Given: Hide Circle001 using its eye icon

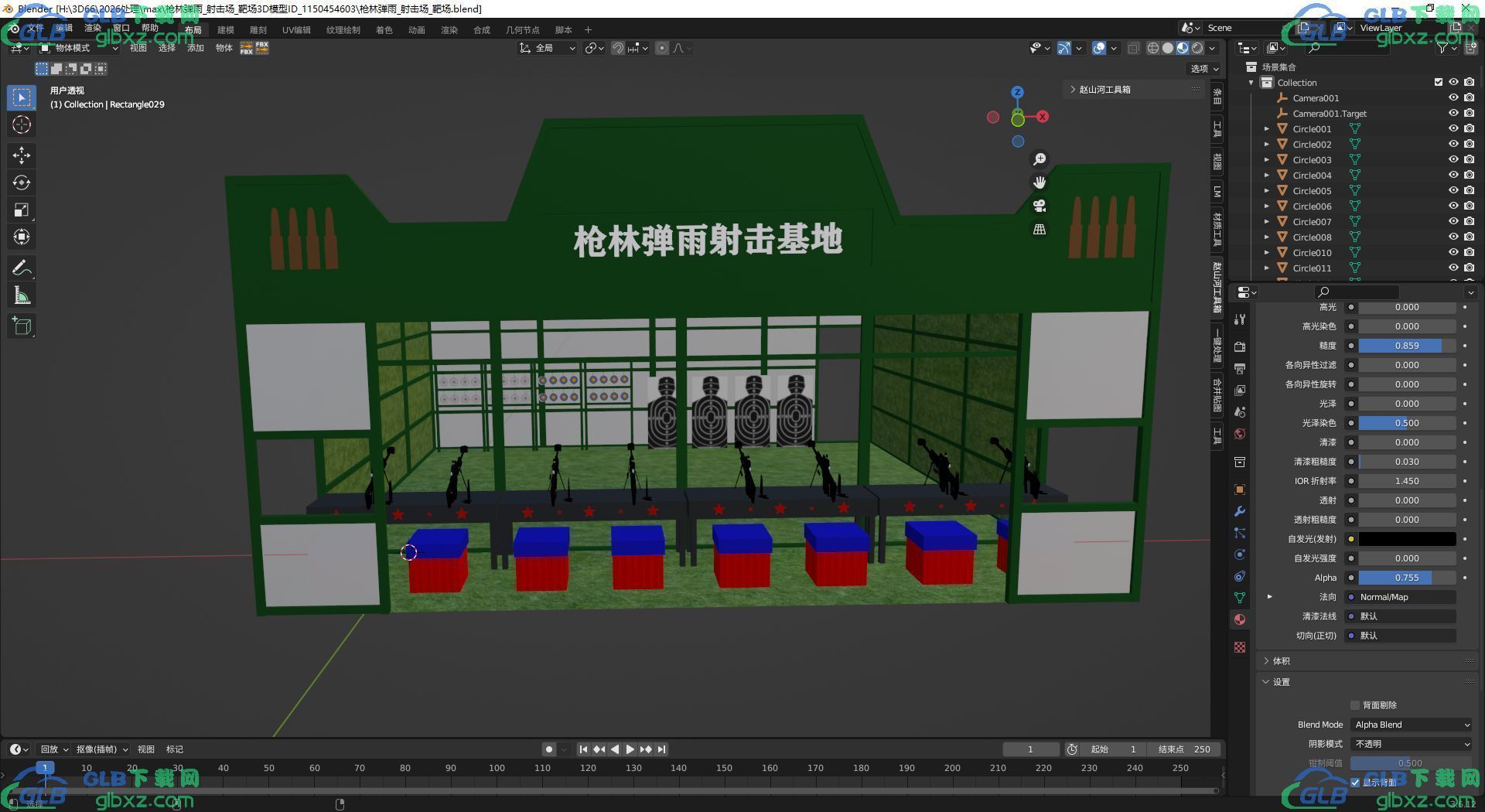Looking at the screenshot, I should pyautogui.click(x=1453, y=129).
